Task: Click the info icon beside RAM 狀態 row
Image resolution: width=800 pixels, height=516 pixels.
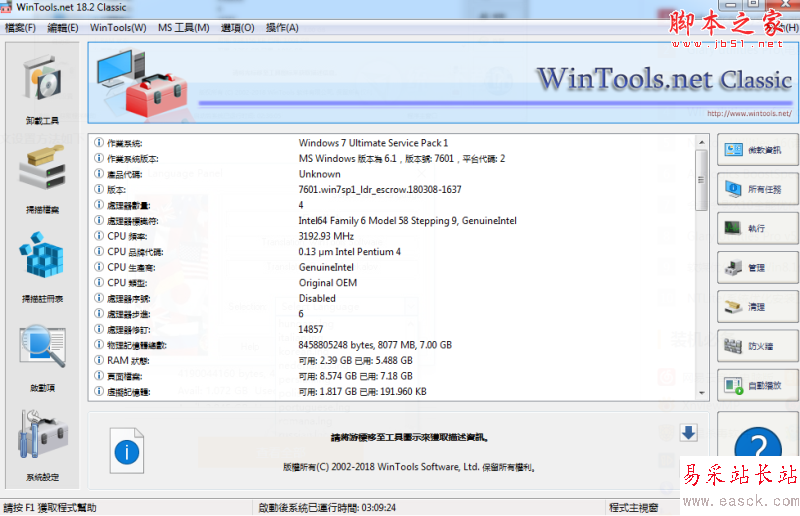Action: coord(99,360)
